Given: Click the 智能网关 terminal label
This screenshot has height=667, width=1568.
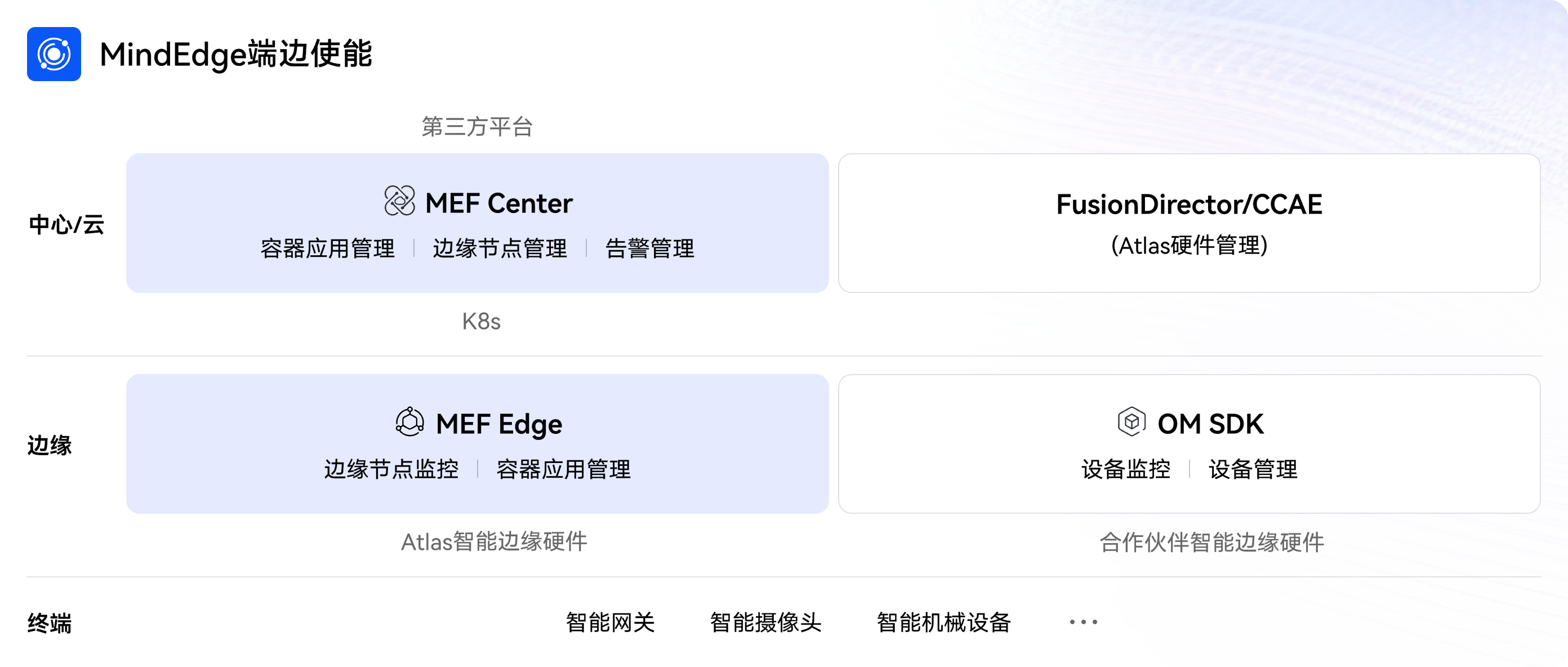Looking at the screenshot, I should pyautogui.click(x=610, y=622).
